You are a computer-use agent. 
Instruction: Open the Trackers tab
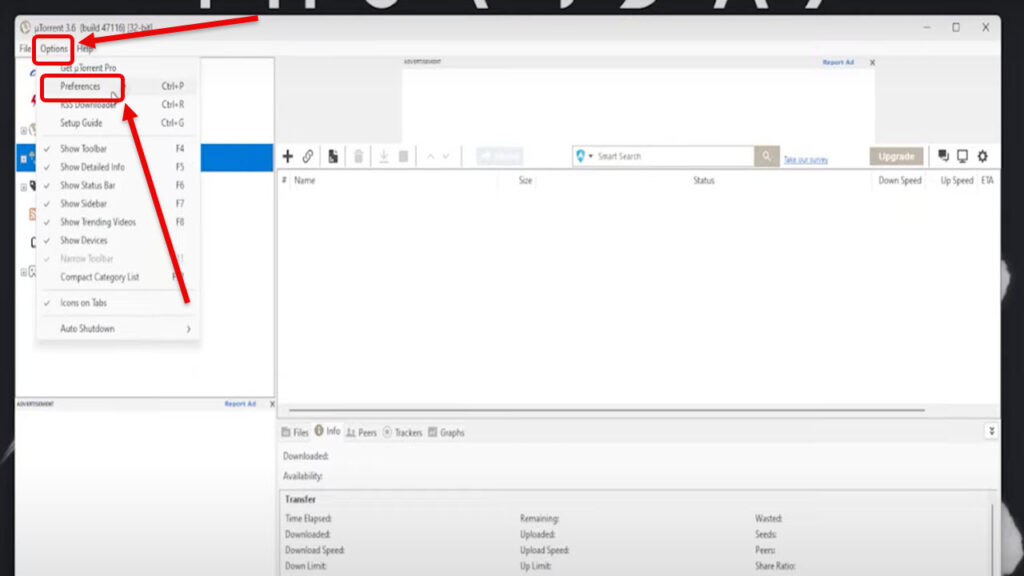click(x=402, y=432)
